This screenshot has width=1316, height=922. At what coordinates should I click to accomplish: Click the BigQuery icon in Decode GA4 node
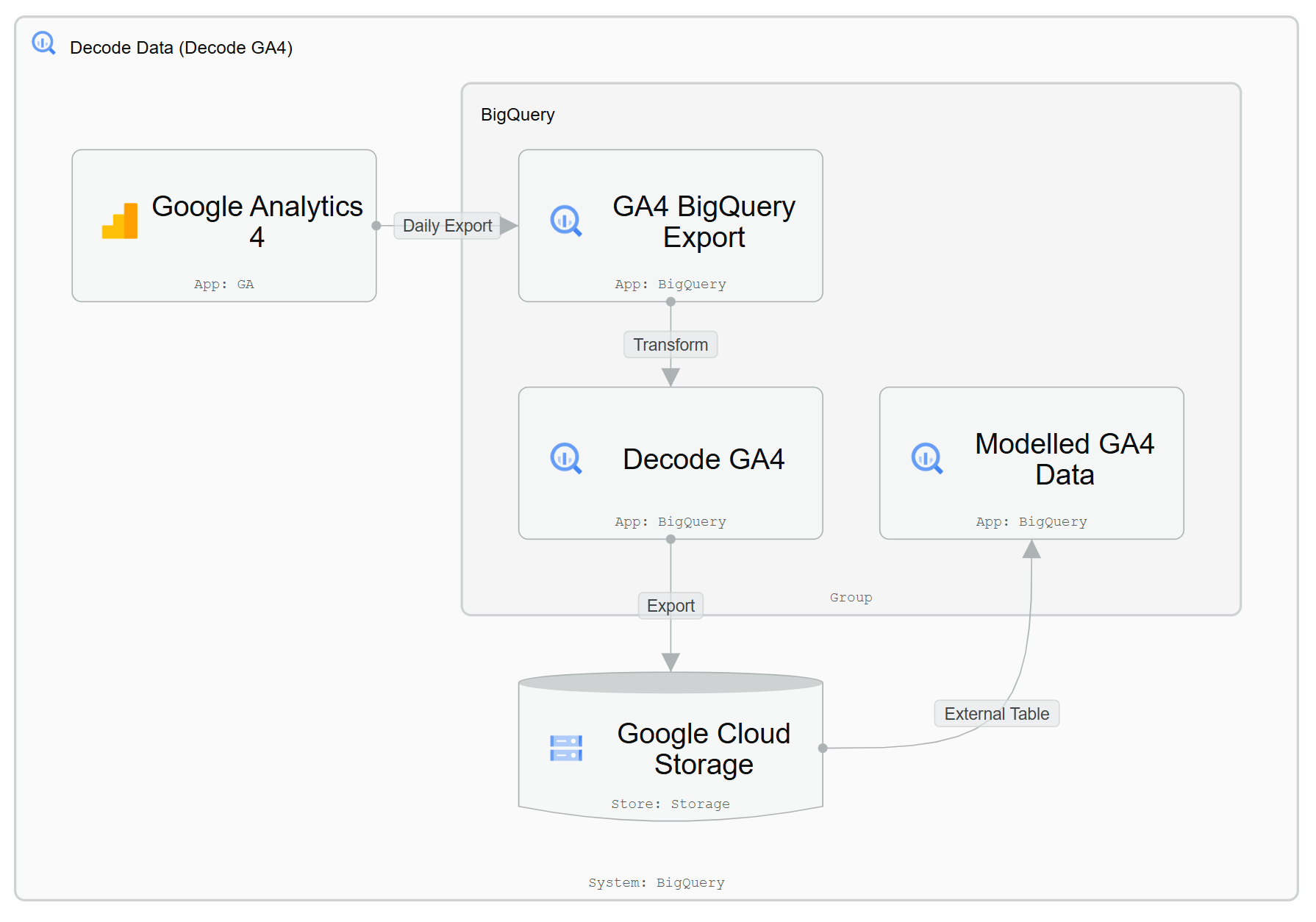tap(566, 459)
